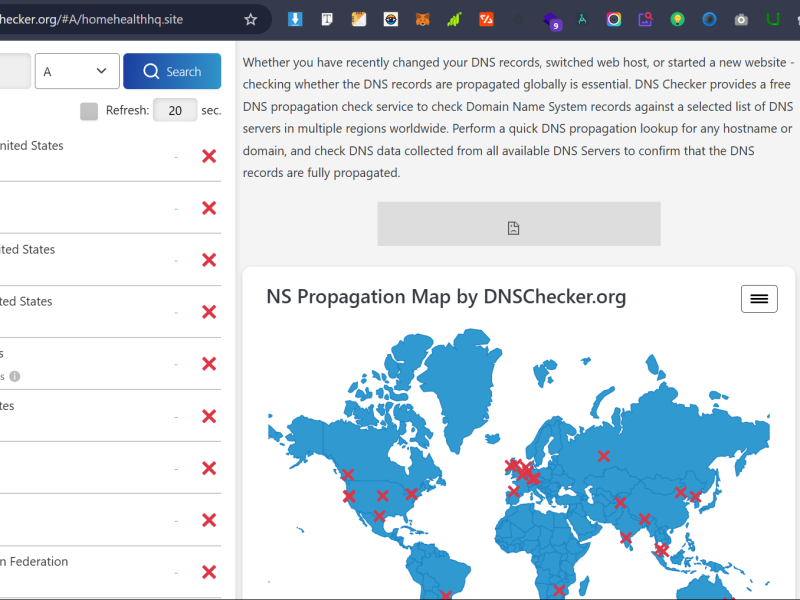Open the MetaMask fox extension
The image size is (800, 600).
[422, 19]
